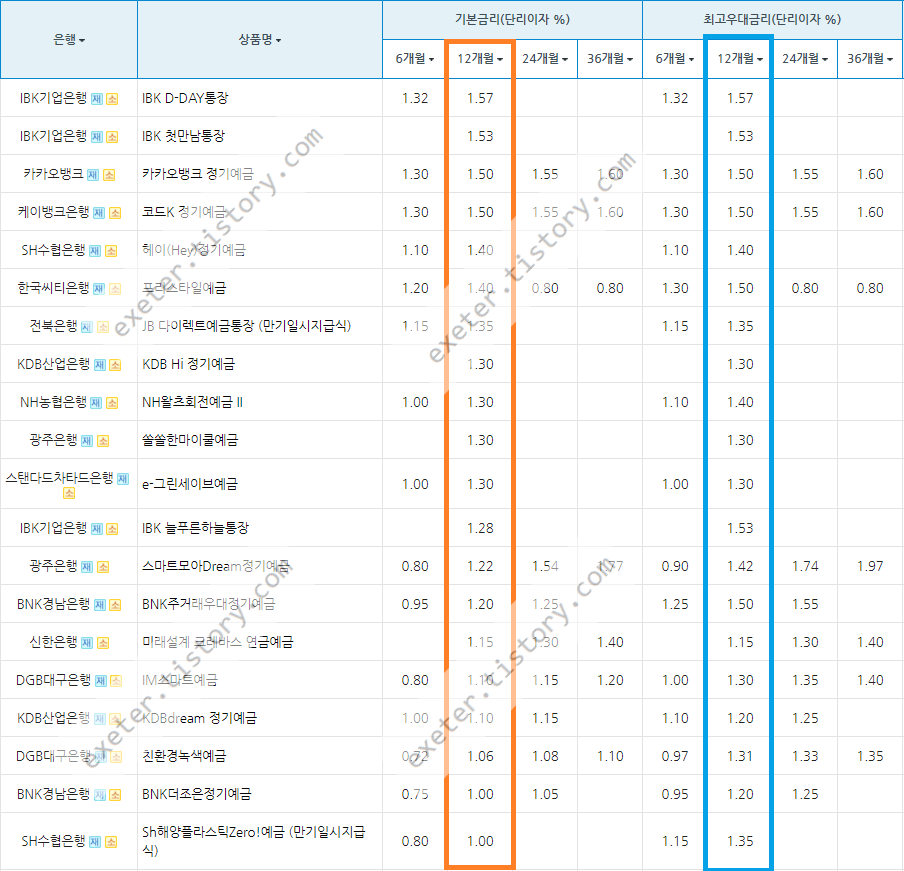Select the 신한은행 bank name
This screenshot has height=871, width=904.
[x=53, y=642]
